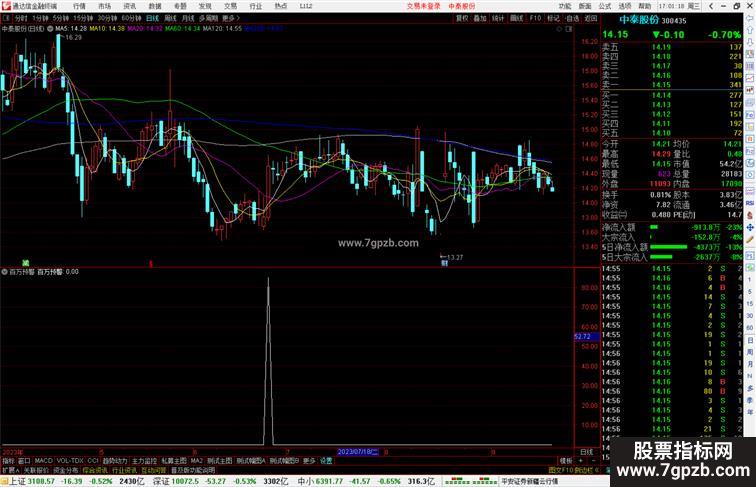Open the 市场 menu
Image resolution: width=756 pixels, height=487 pixels.
tap(104, 6)
